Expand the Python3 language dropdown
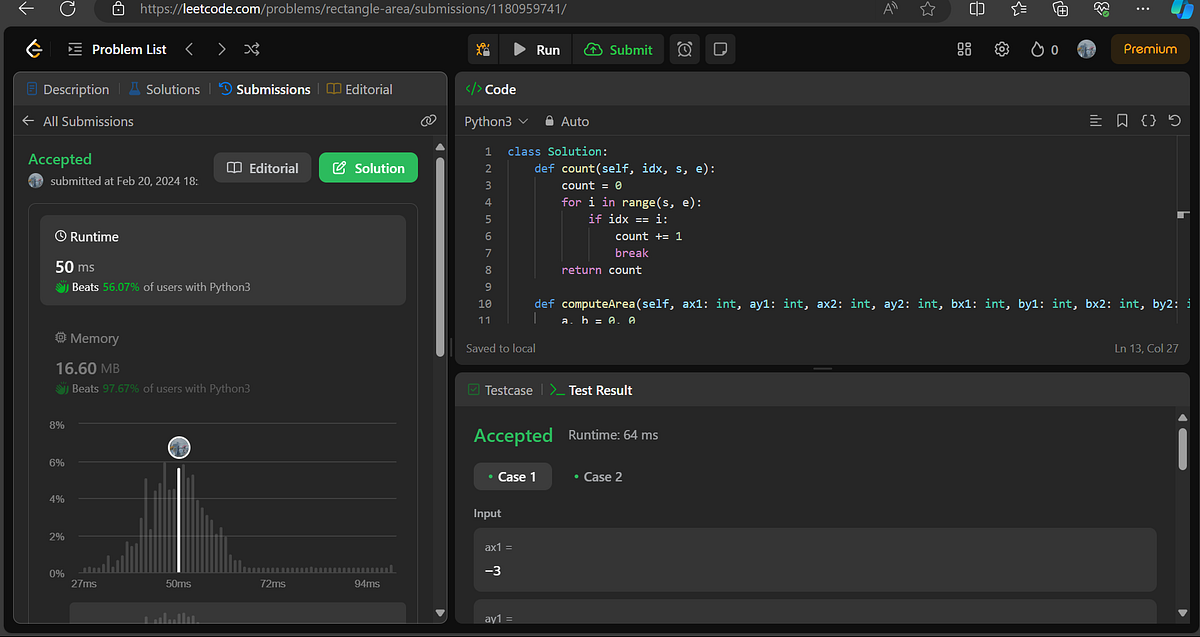 [496, 121]
